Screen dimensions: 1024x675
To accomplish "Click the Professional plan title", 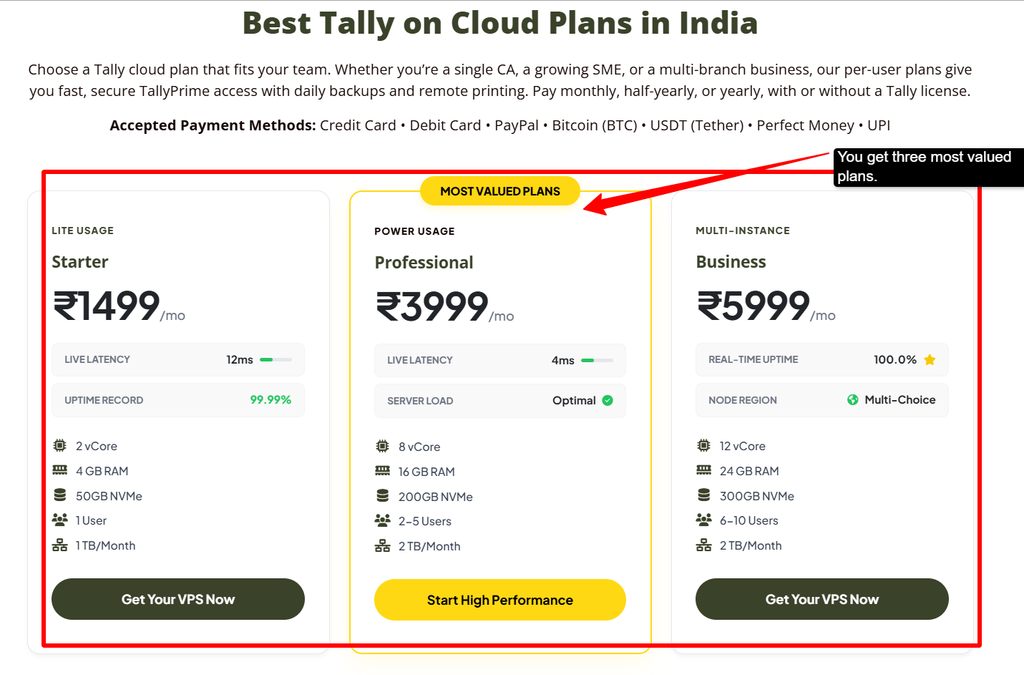I will [x=424, y=262].
